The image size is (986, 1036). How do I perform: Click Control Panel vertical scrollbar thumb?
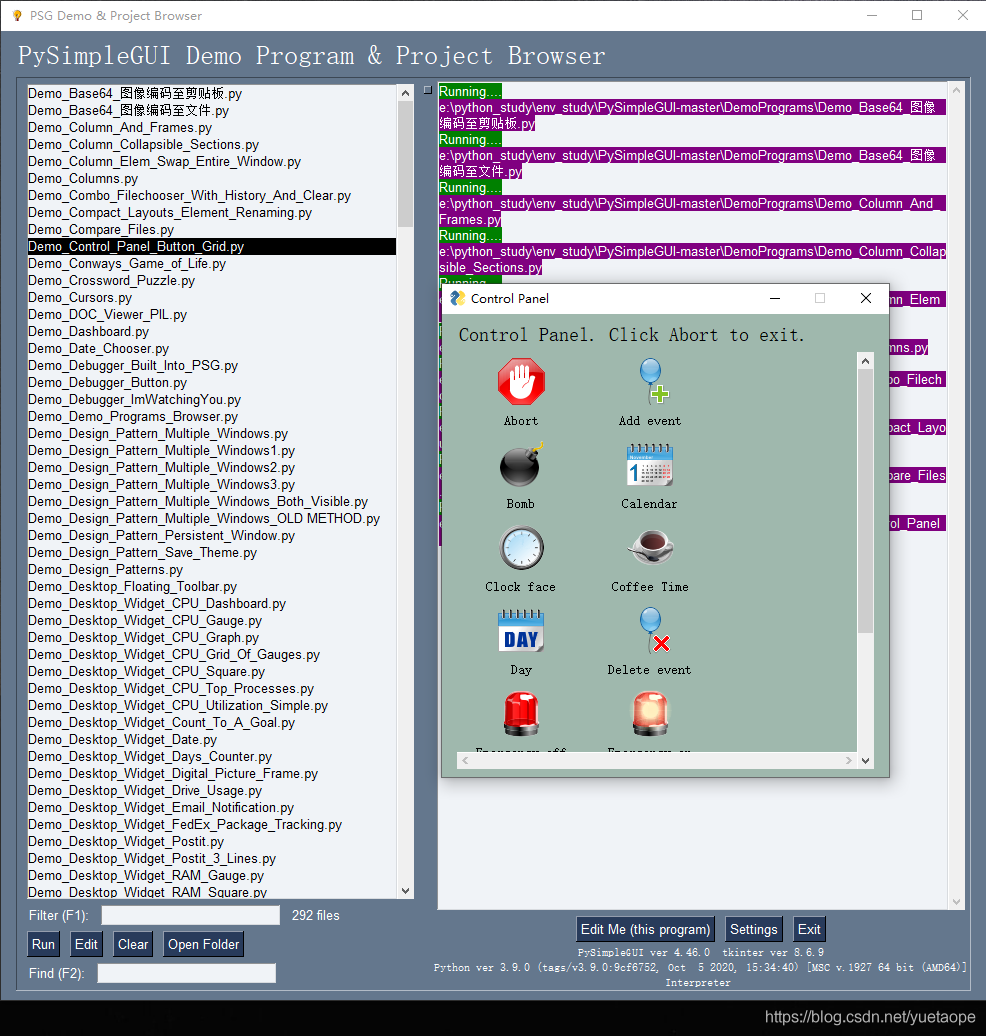pos(865,501)
